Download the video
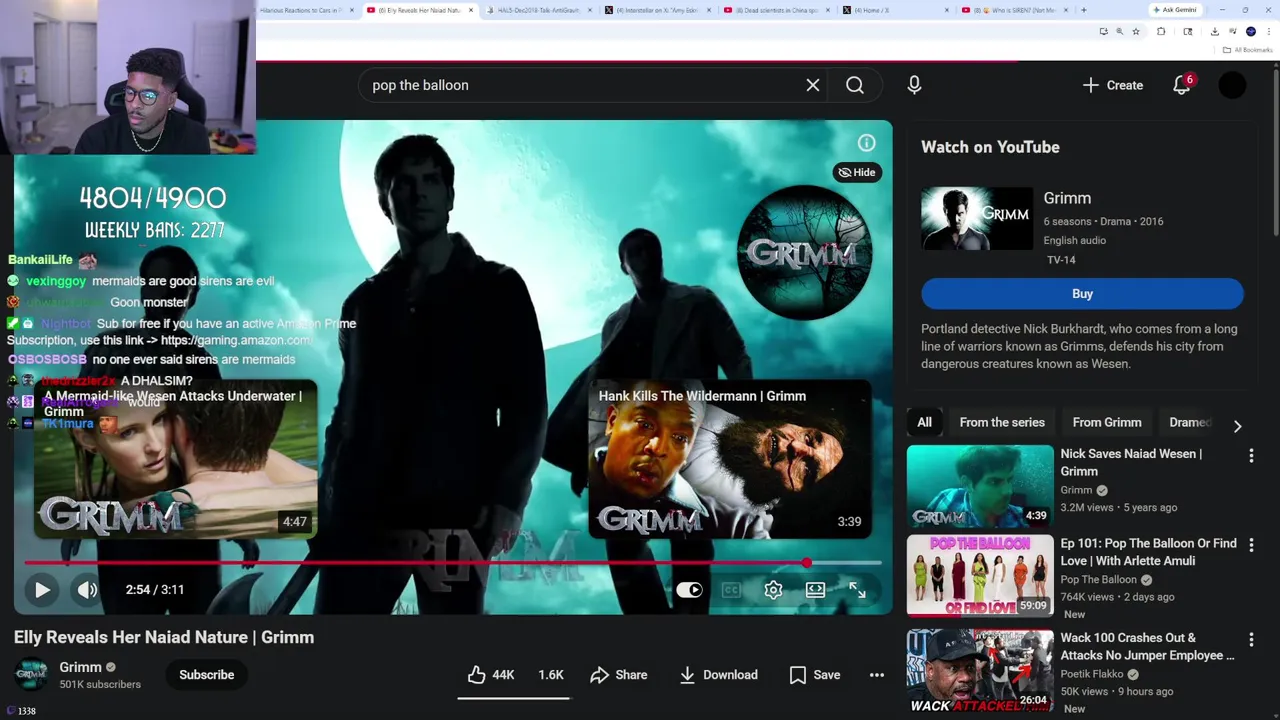Screen dimensions: 1280x720 tap(718, 675)
